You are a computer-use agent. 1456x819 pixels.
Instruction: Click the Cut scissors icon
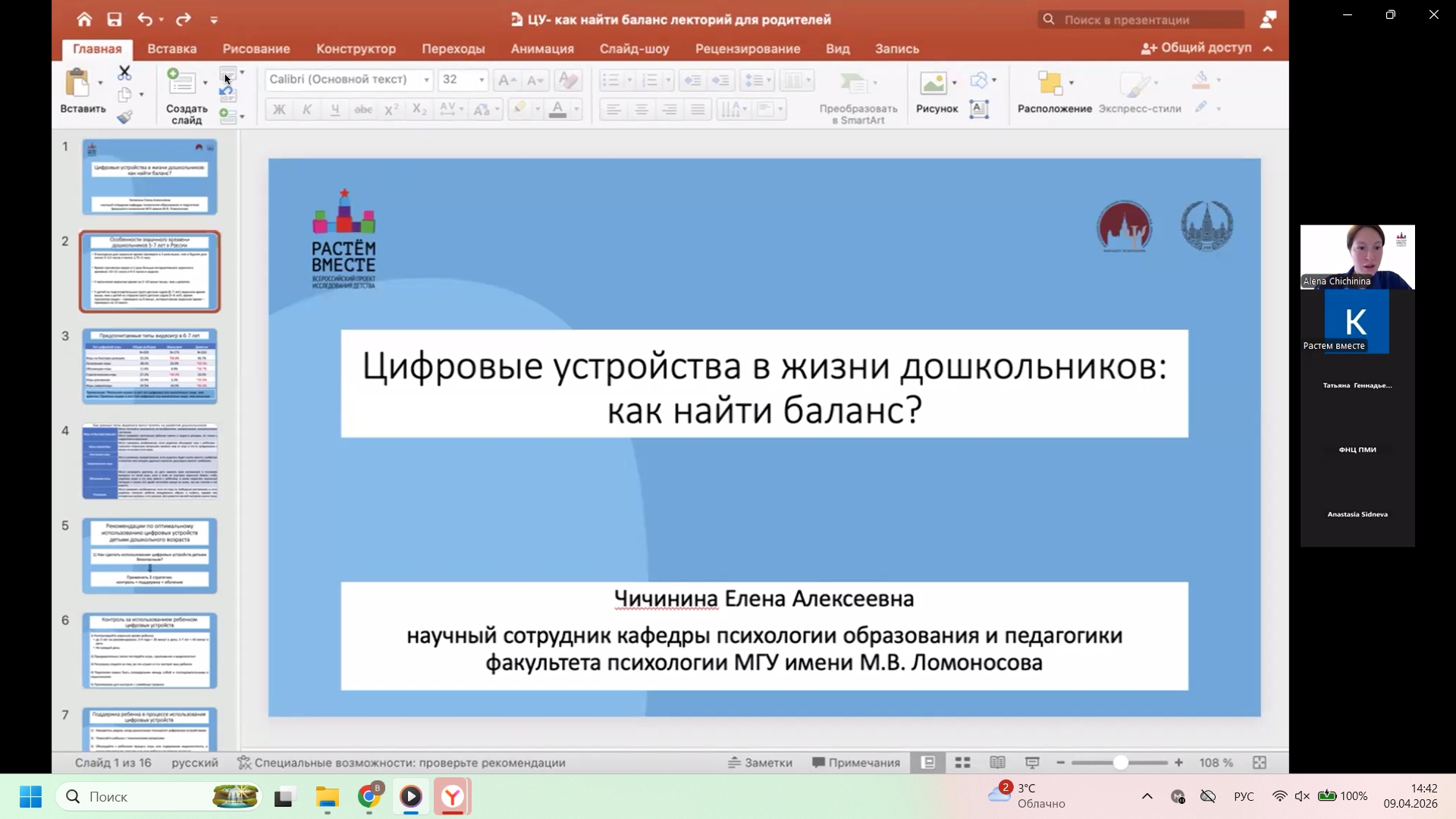click(124, 73)
